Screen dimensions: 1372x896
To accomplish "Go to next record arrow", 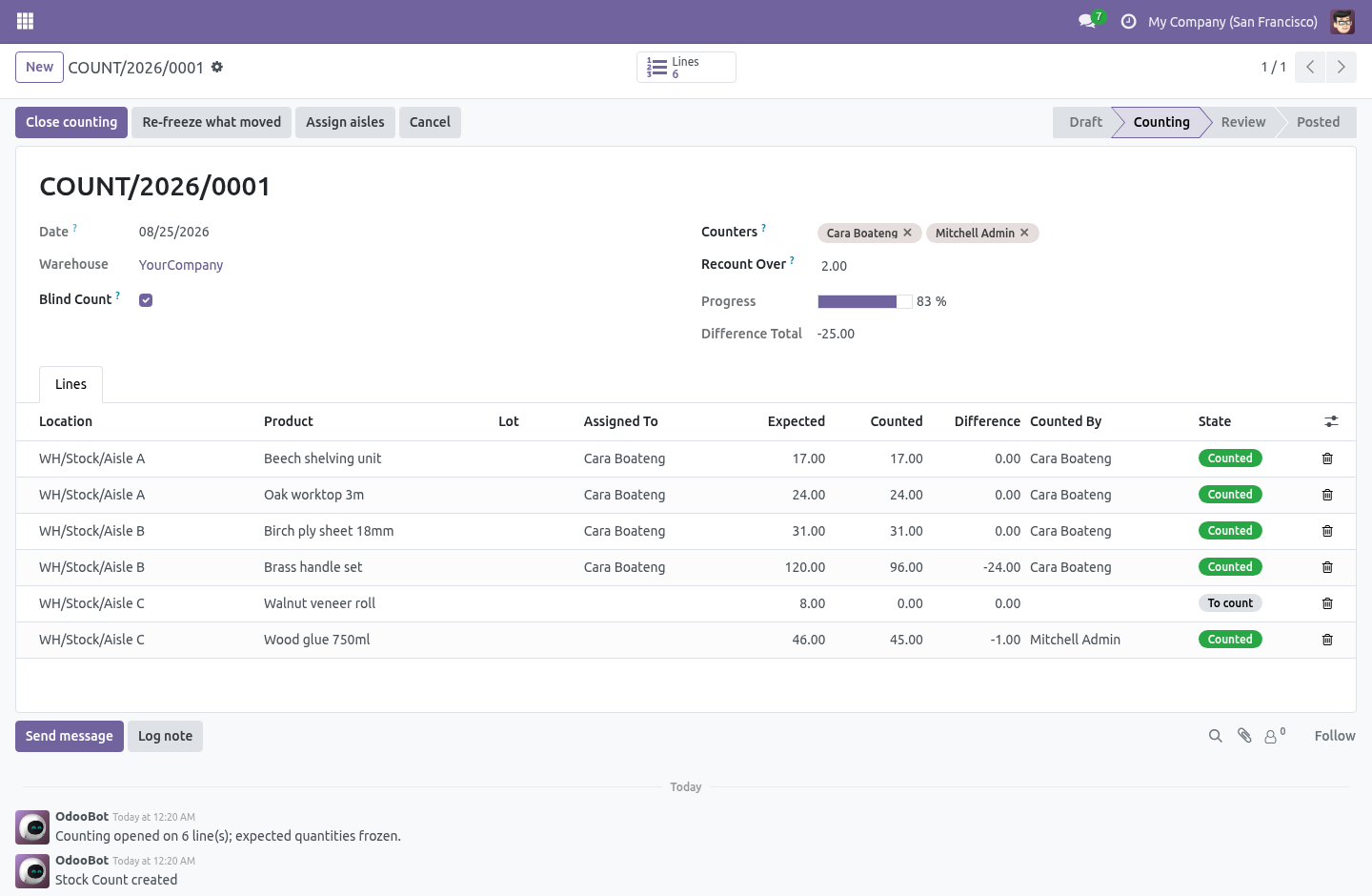I will click(x=1342, y=67).
